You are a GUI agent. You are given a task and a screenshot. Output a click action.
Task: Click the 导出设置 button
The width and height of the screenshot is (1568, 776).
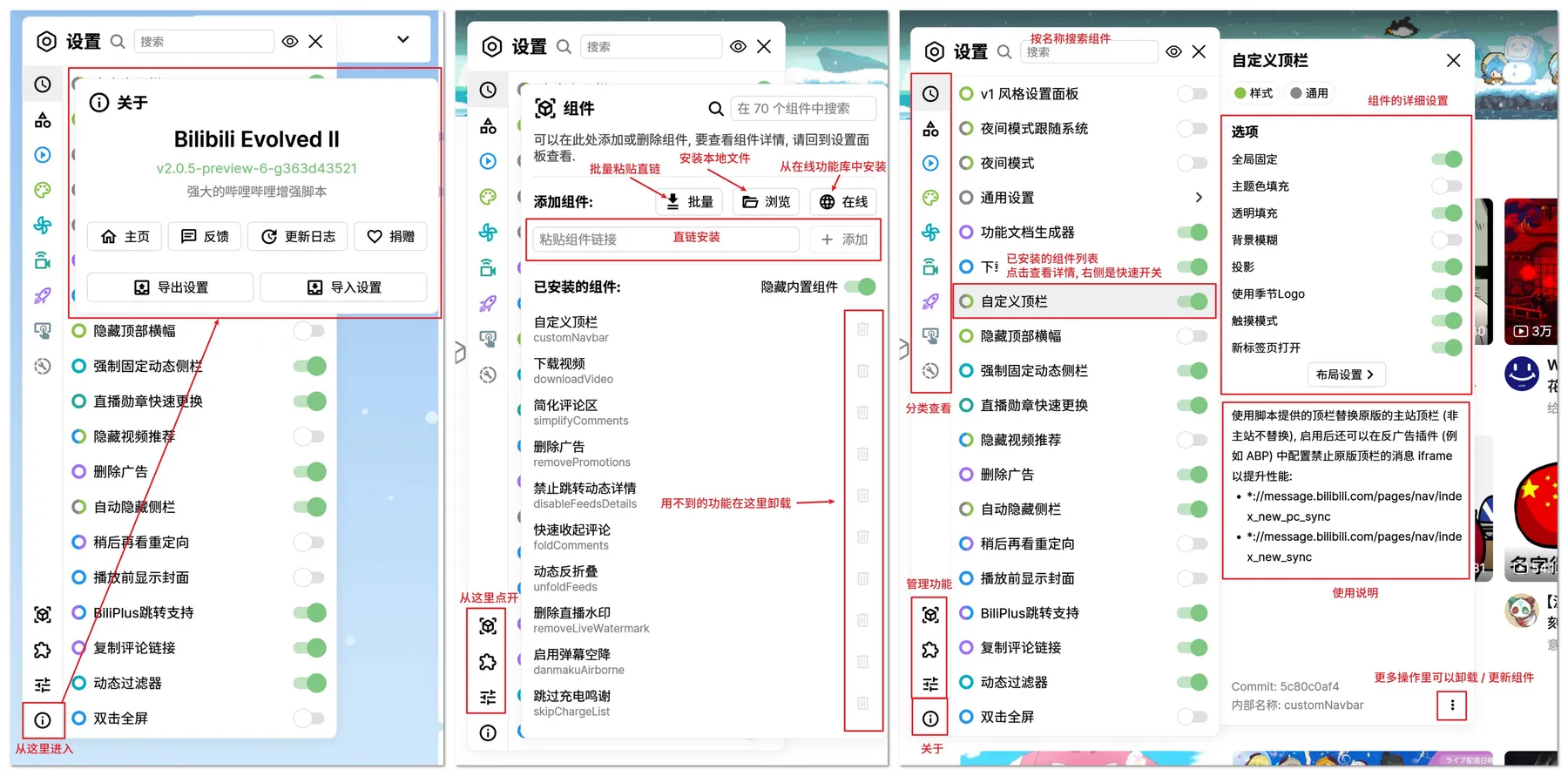pos(171,287)
